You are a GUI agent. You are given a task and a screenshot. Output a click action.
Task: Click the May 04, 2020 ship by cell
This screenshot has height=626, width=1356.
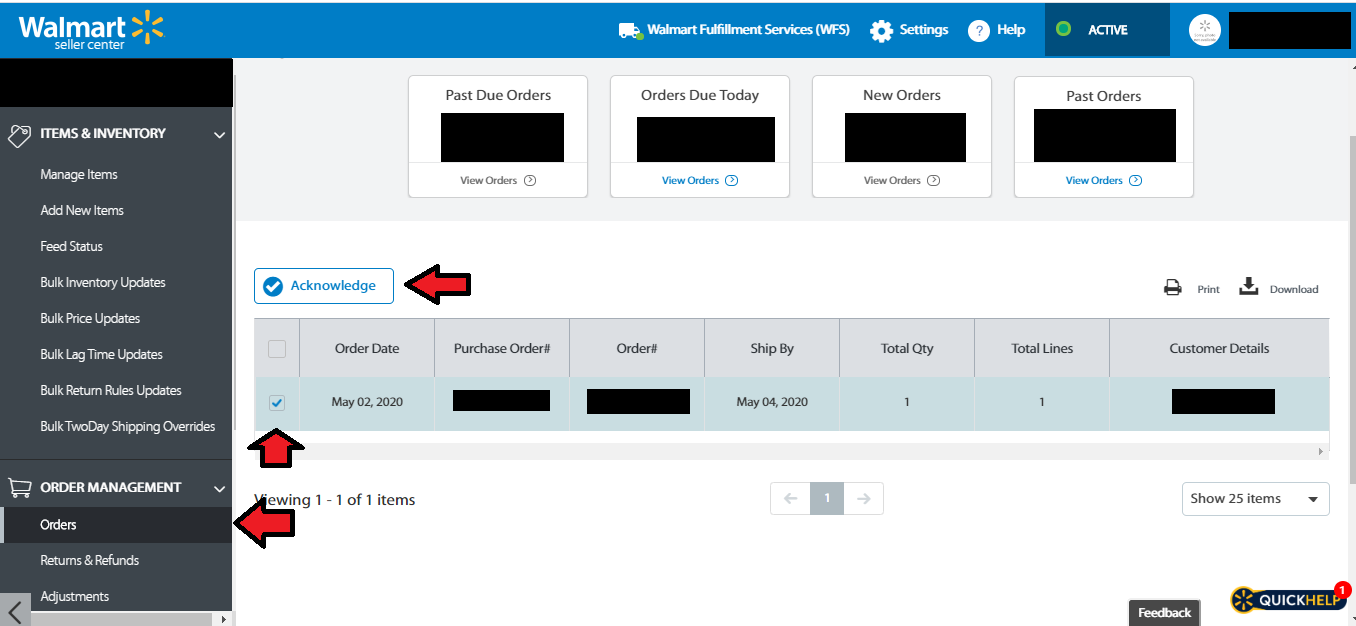click(x=772, y=402)
